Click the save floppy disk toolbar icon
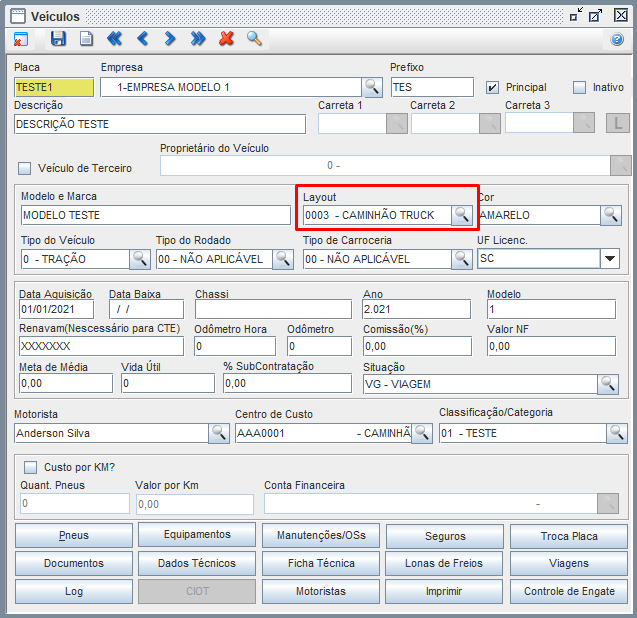The height and width of the screenshot is (618, 637). 58,39
